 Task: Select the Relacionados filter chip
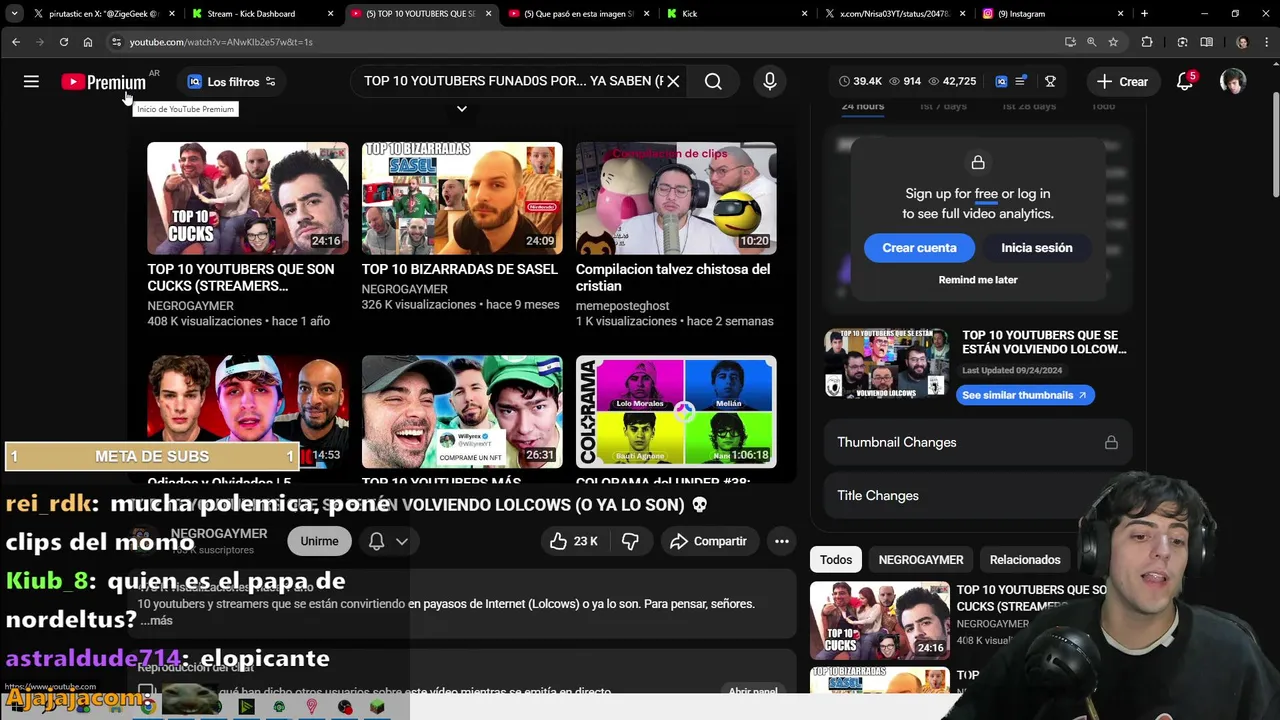click(1025, 560)
